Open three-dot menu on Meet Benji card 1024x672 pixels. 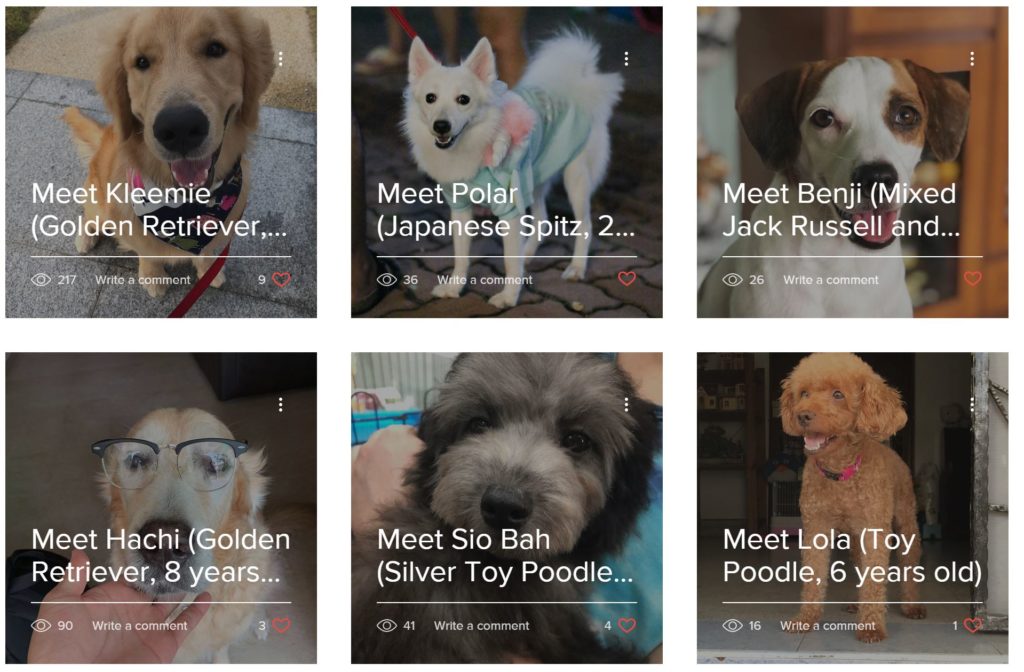972,59
